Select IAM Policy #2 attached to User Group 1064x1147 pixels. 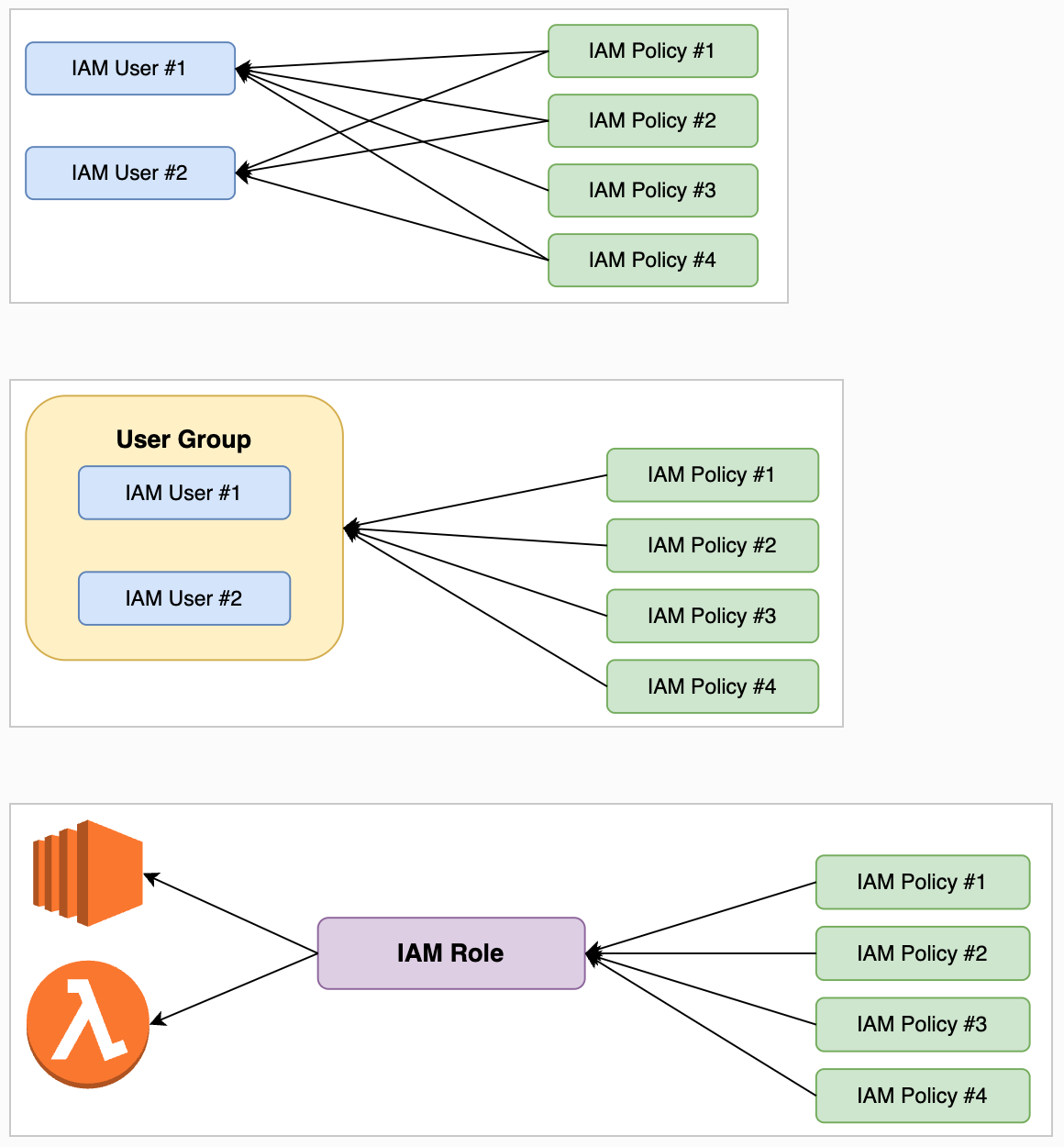pyautogui.click(x=713, y=546)
